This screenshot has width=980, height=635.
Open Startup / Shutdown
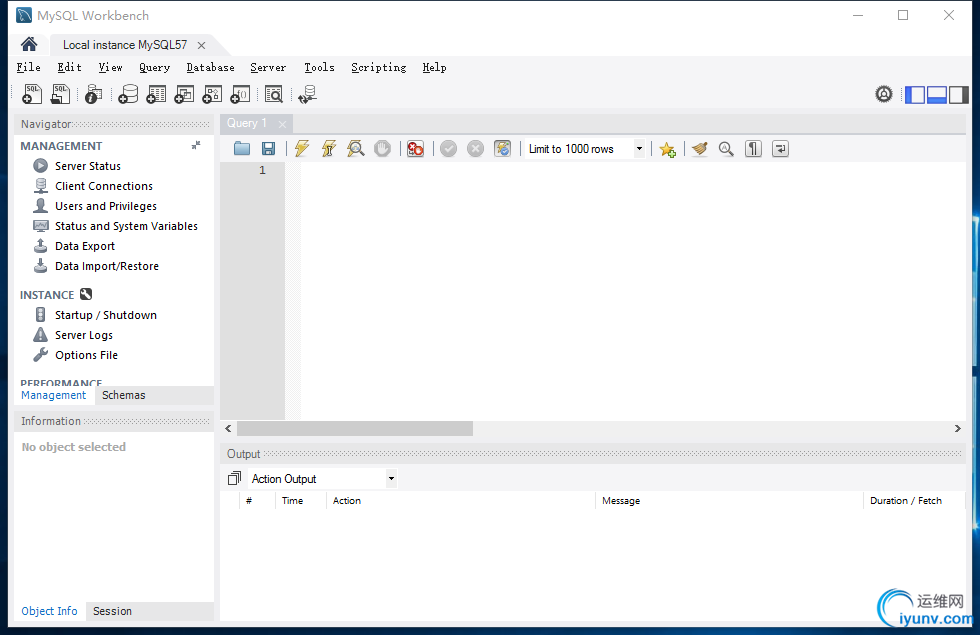(106, 315)
